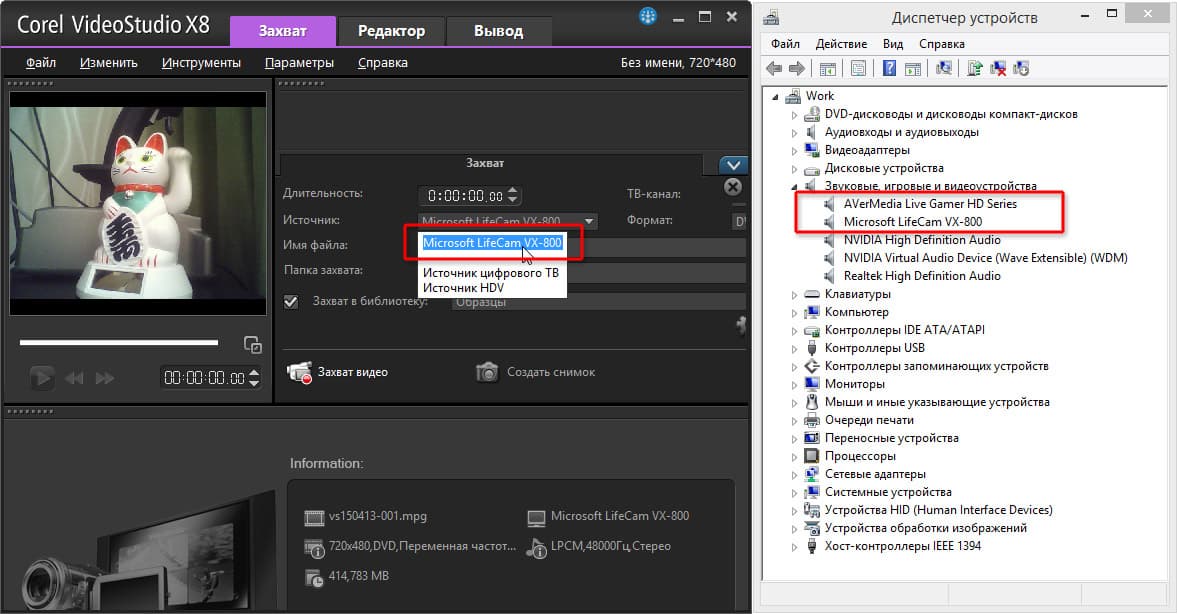Select Realtek High Definition Audio device
This screenshot has height=614, width=1177.
922,275
